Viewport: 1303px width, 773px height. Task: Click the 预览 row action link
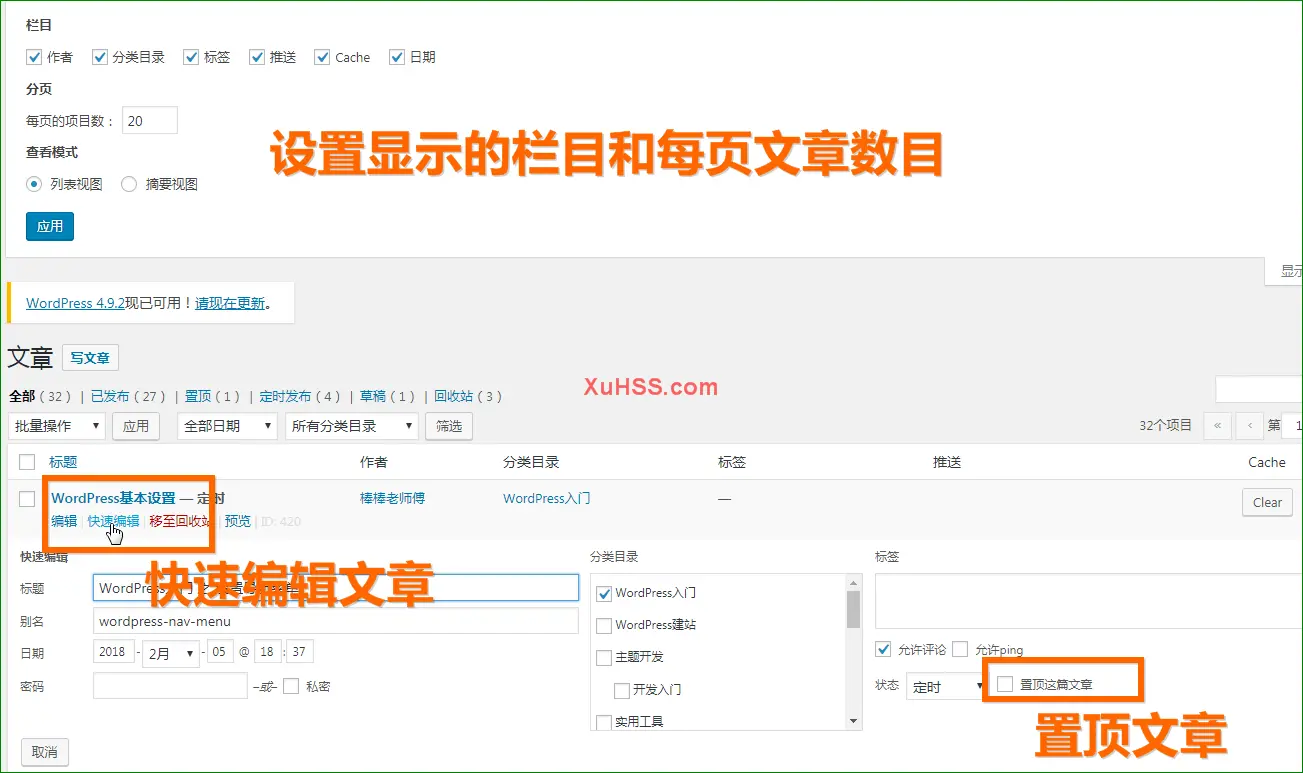pyautogui.click(x=238, y=521)
